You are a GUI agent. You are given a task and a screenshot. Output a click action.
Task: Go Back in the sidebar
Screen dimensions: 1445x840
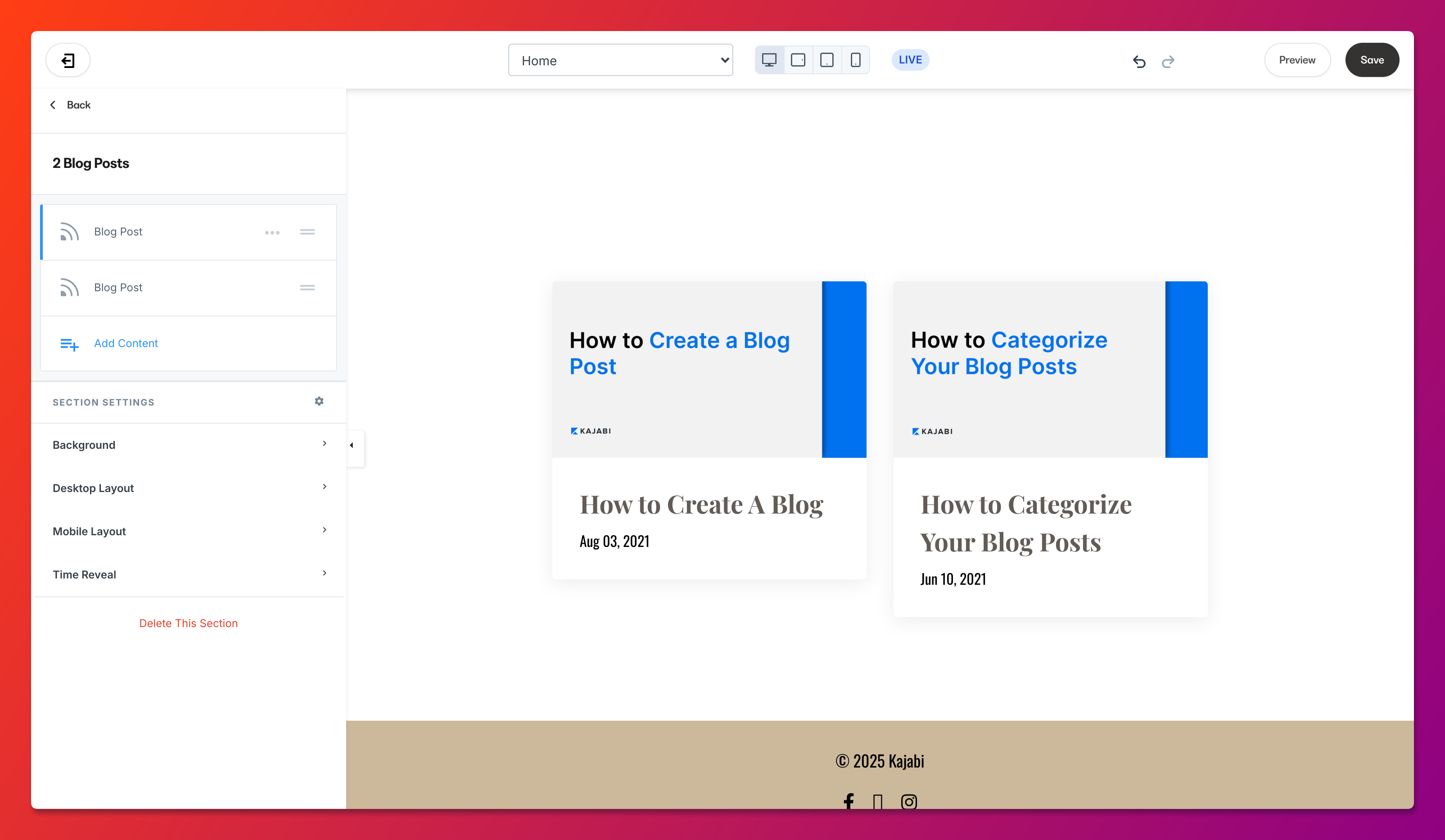pyautogui.click(x=71, y=105)
